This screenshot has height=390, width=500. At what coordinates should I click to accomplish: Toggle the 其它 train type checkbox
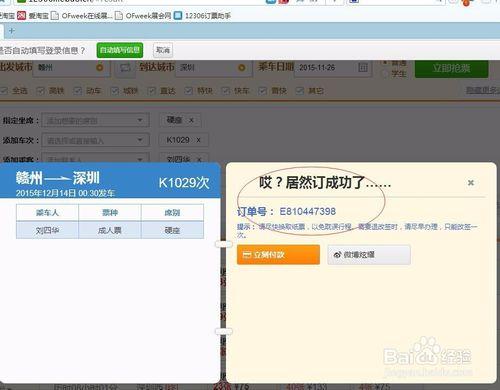tap(299, 90)
